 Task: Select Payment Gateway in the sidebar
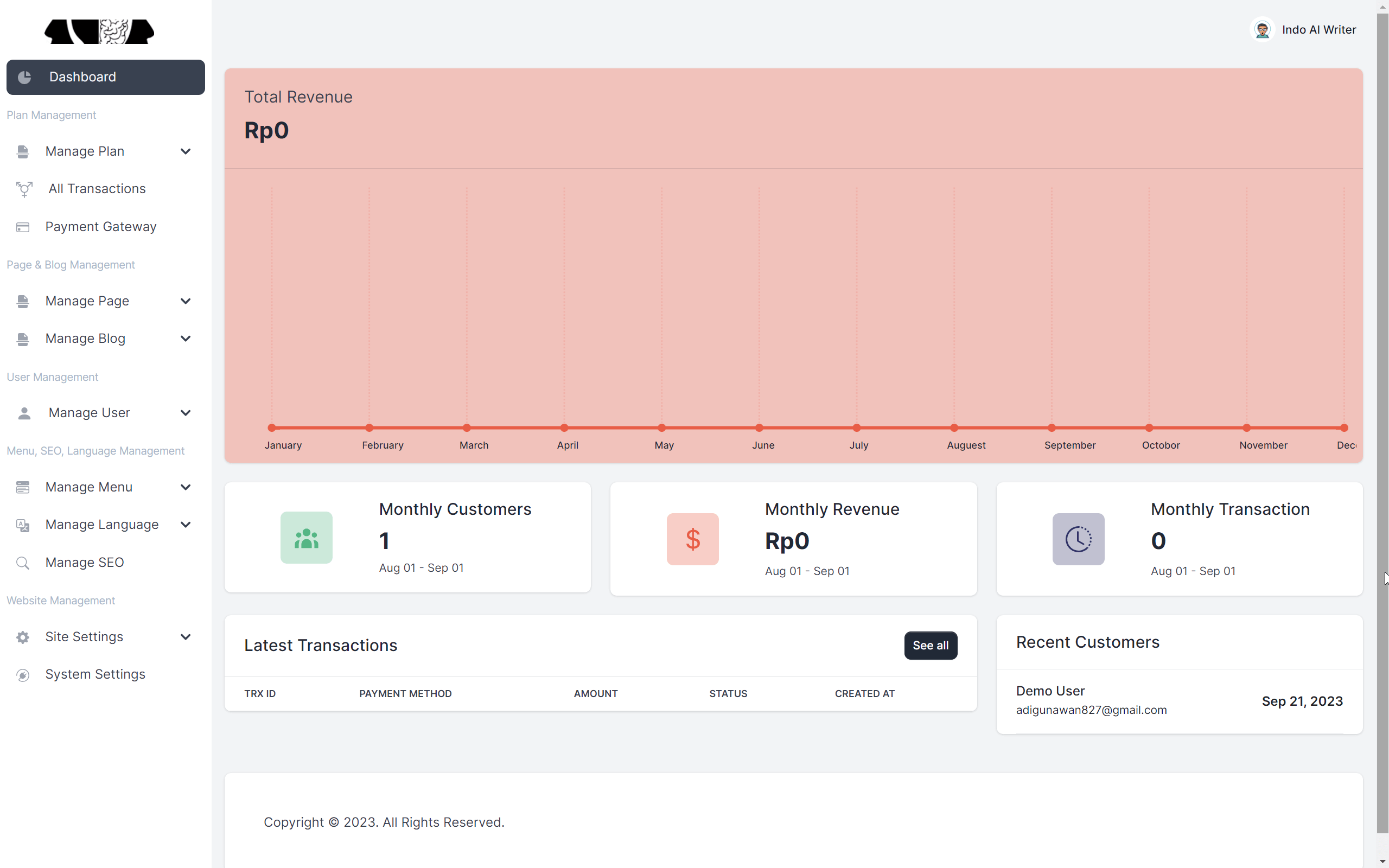(x=101, y=227)
